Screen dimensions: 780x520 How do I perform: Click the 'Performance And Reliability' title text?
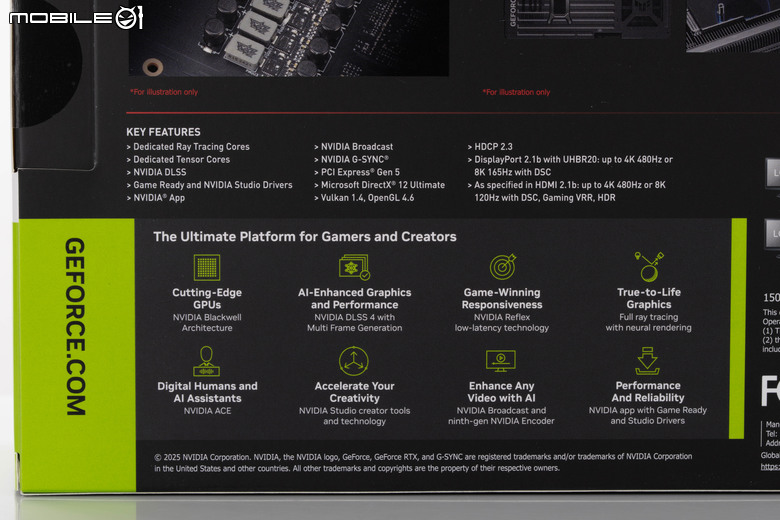648,392
